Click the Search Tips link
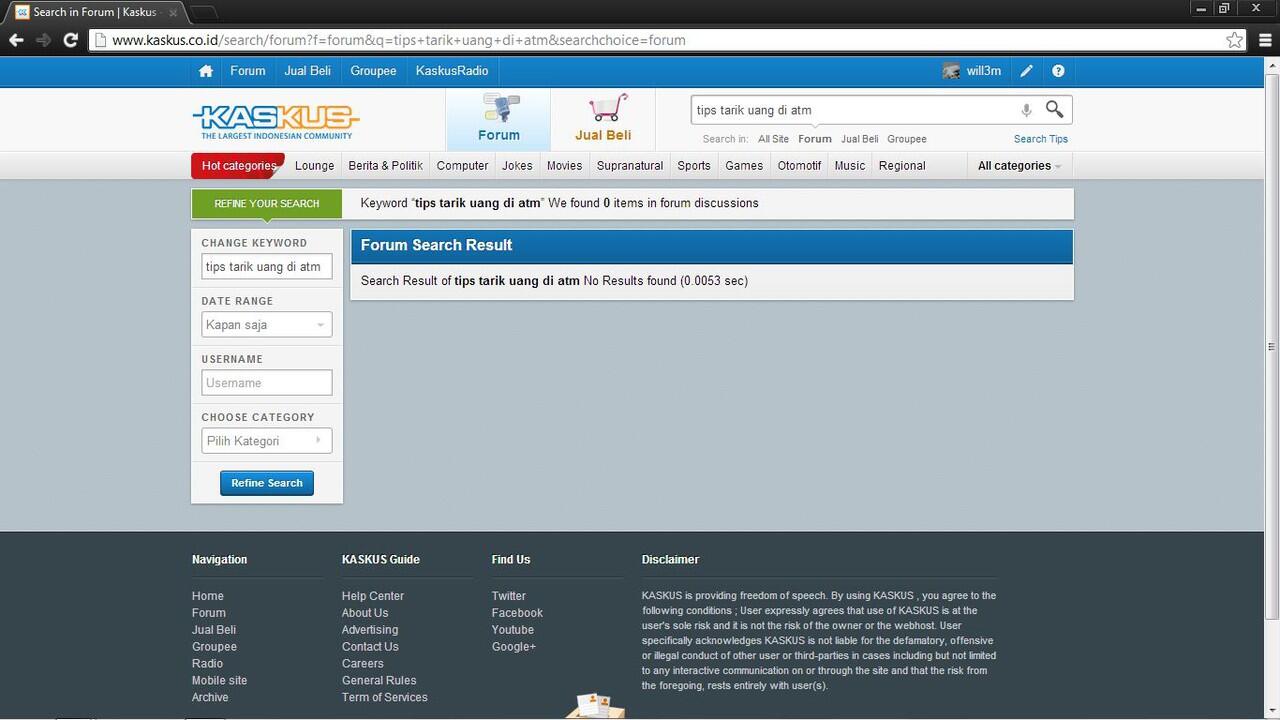The image size is (1280, 720). tap(1041, 139)
